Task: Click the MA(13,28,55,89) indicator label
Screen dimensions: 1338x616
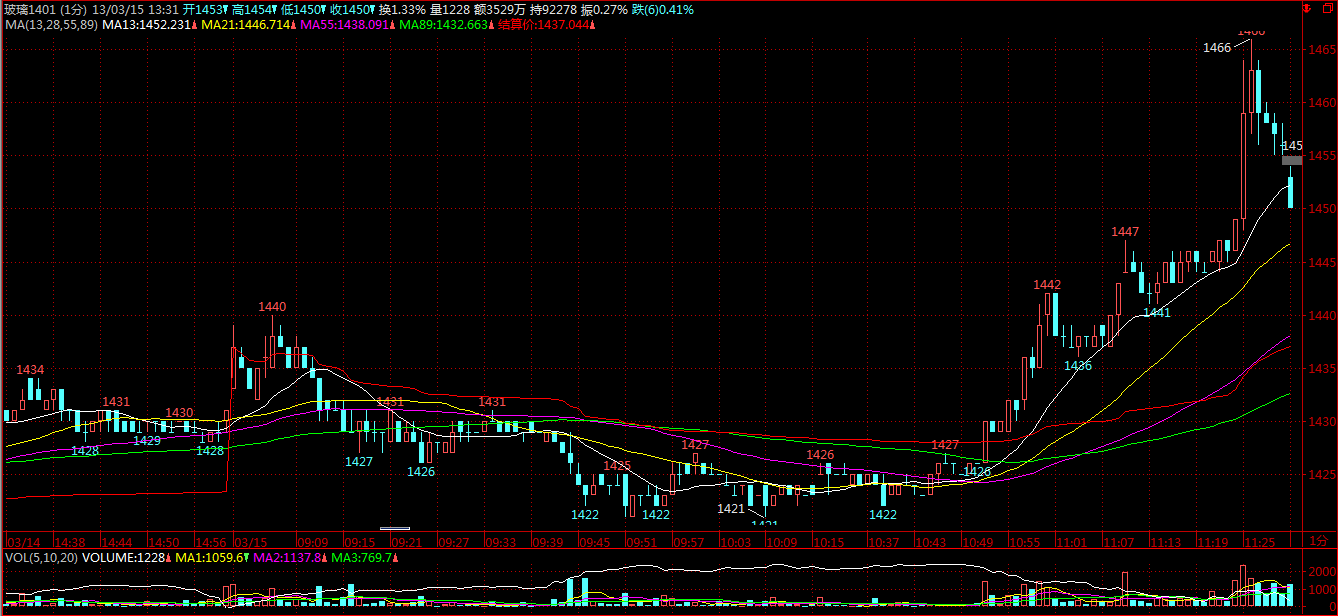Action: 51,24
